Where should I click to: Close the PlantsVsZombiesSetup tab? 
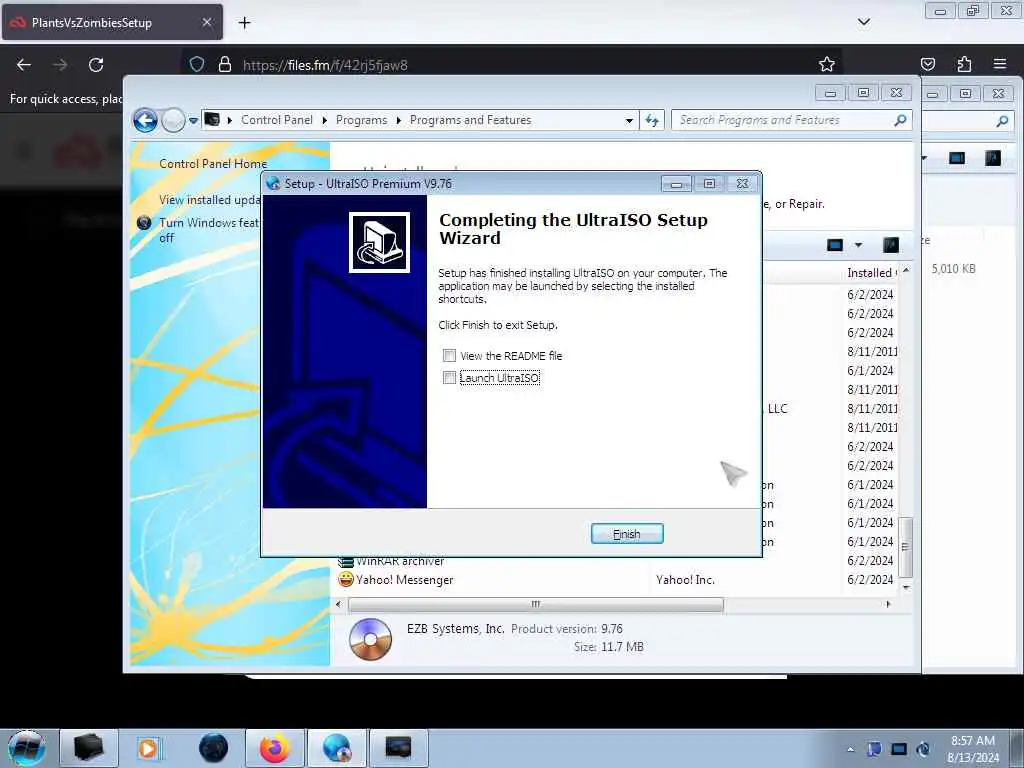point(207,22)
